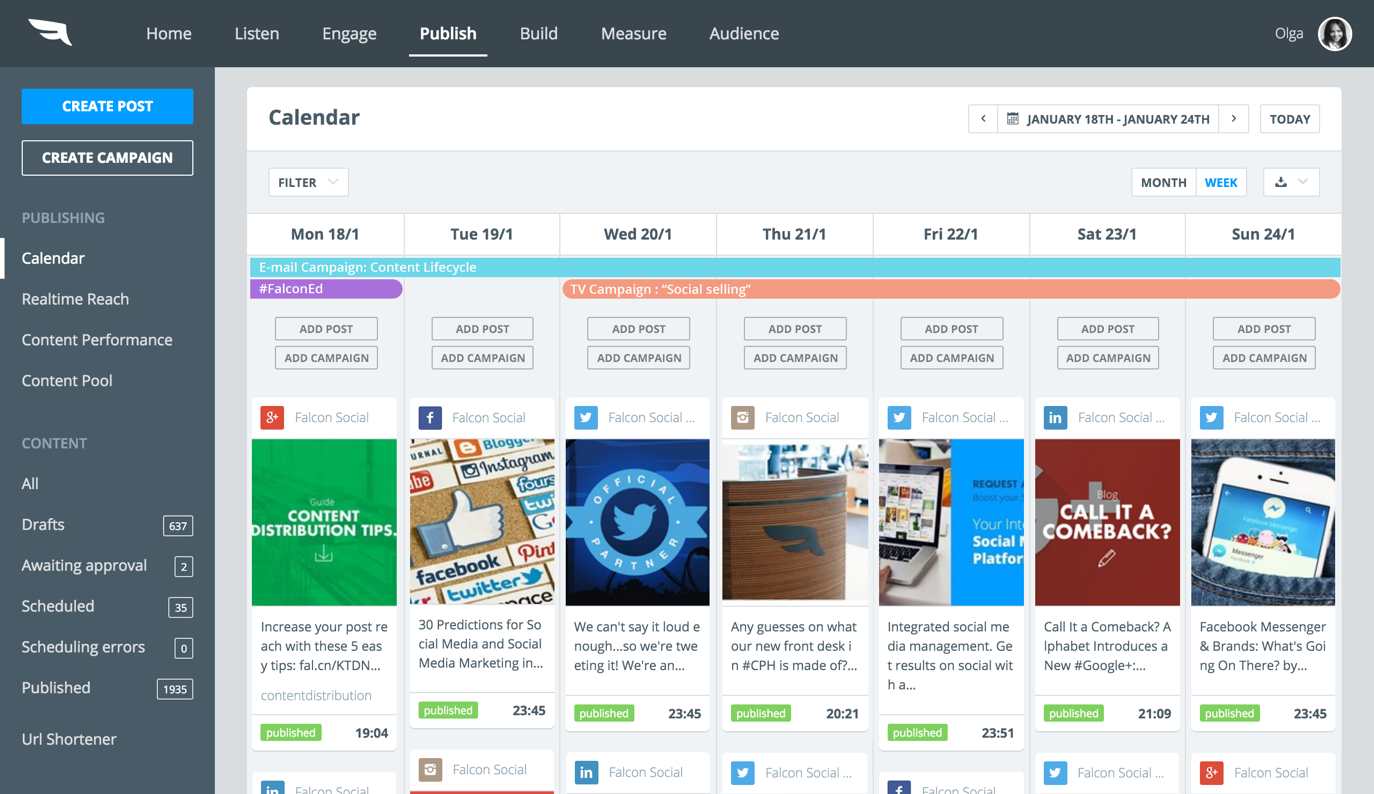Click the Twitter icon in the Saturday column

(1055, 772)
